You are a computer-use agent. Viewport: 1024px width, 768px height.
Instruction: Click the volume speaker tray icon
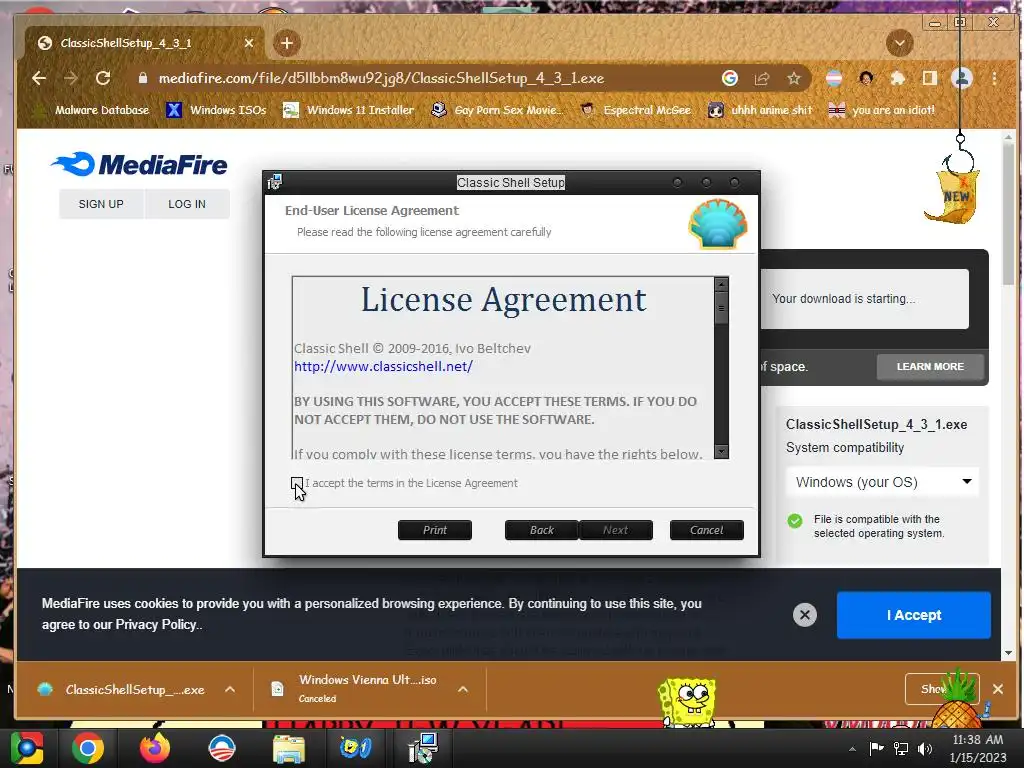click(925, 749)
